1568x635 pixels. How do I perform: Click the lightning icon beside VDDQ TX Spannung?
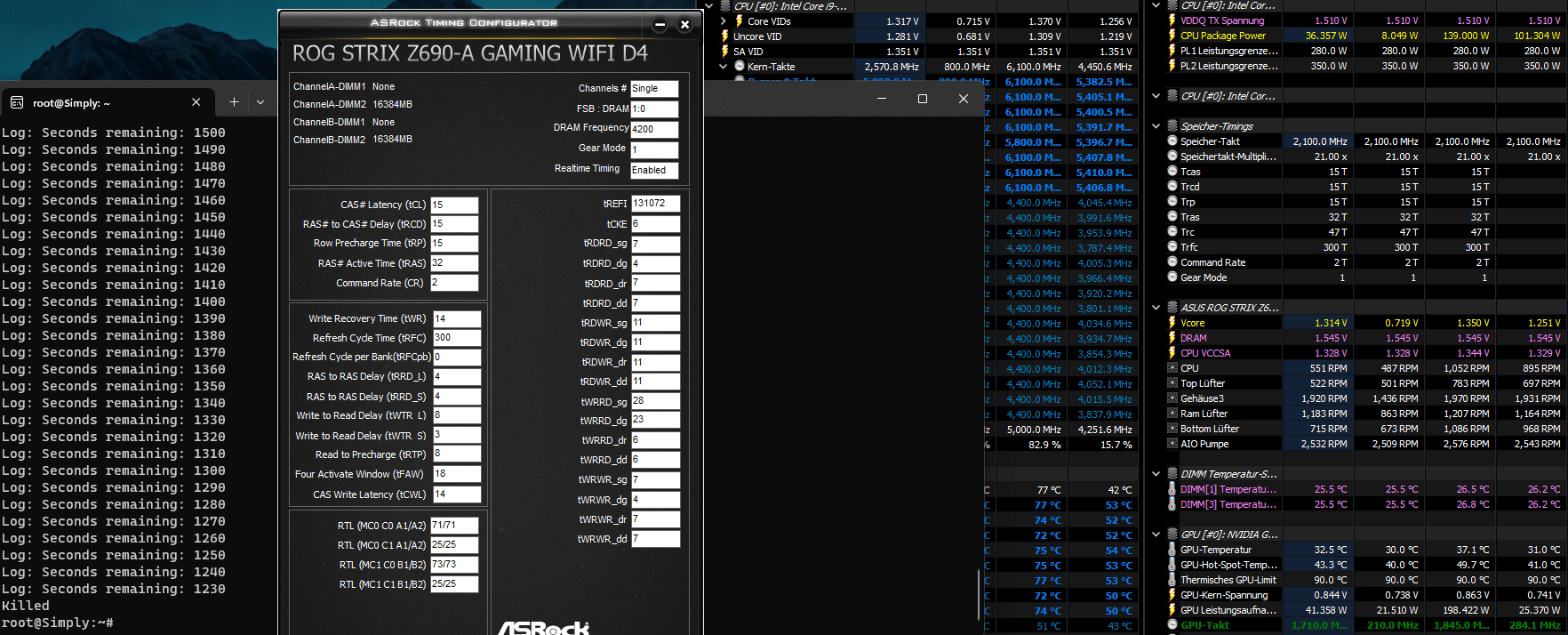pyautogui.click(x=1172, y=20)
